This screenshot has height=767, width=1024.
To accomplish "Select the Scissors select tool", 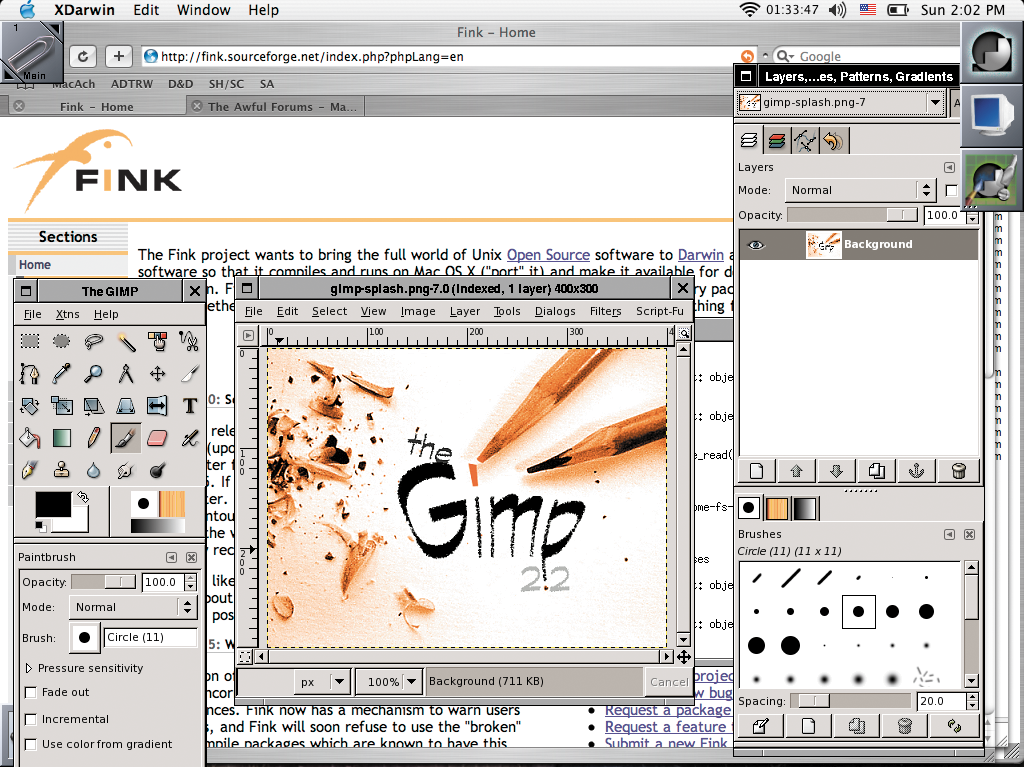I will [x=189, y=341].
